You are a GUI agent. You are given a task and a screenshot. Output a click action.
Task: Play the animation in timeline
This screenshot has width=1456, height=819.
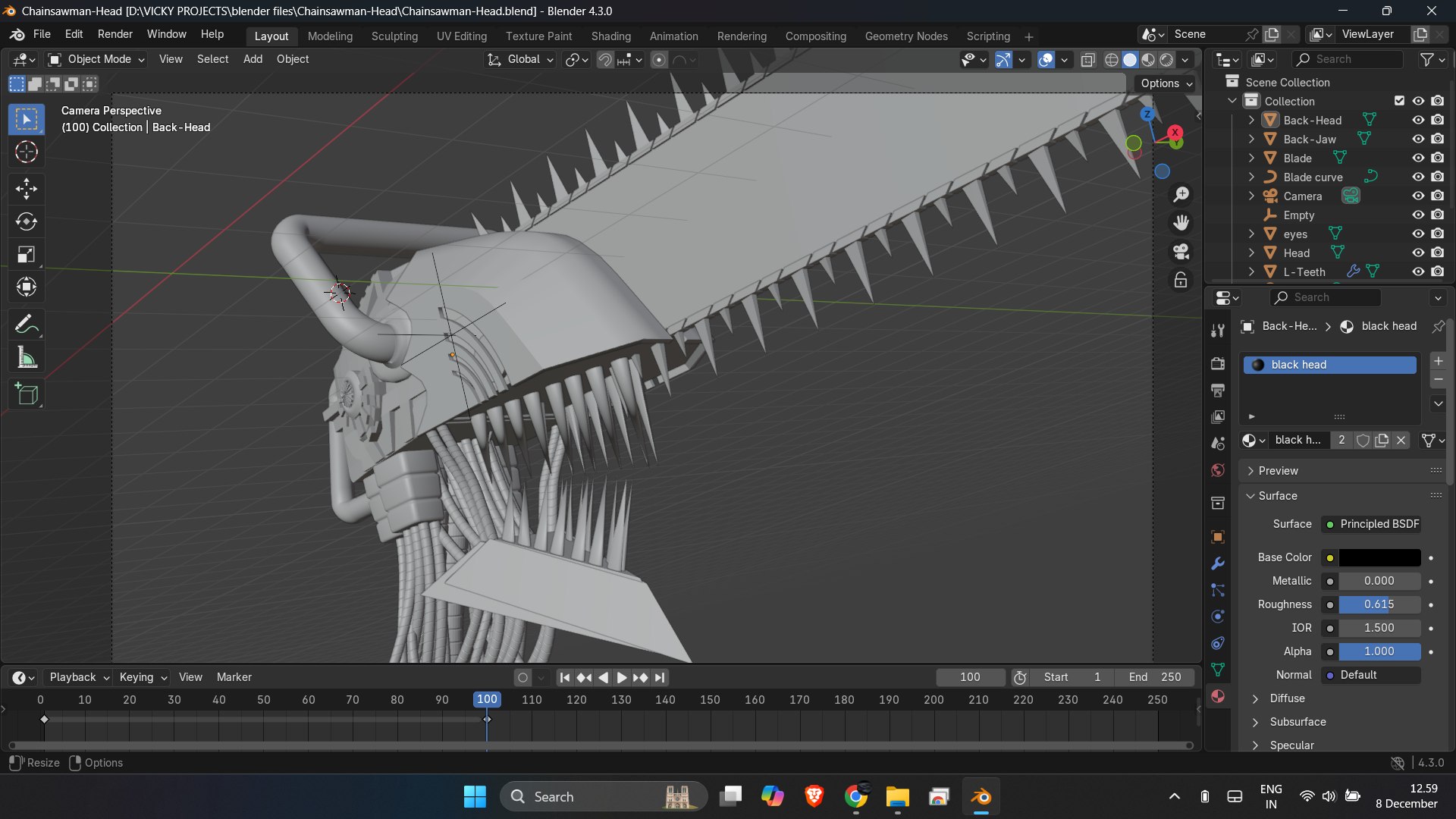621,677
